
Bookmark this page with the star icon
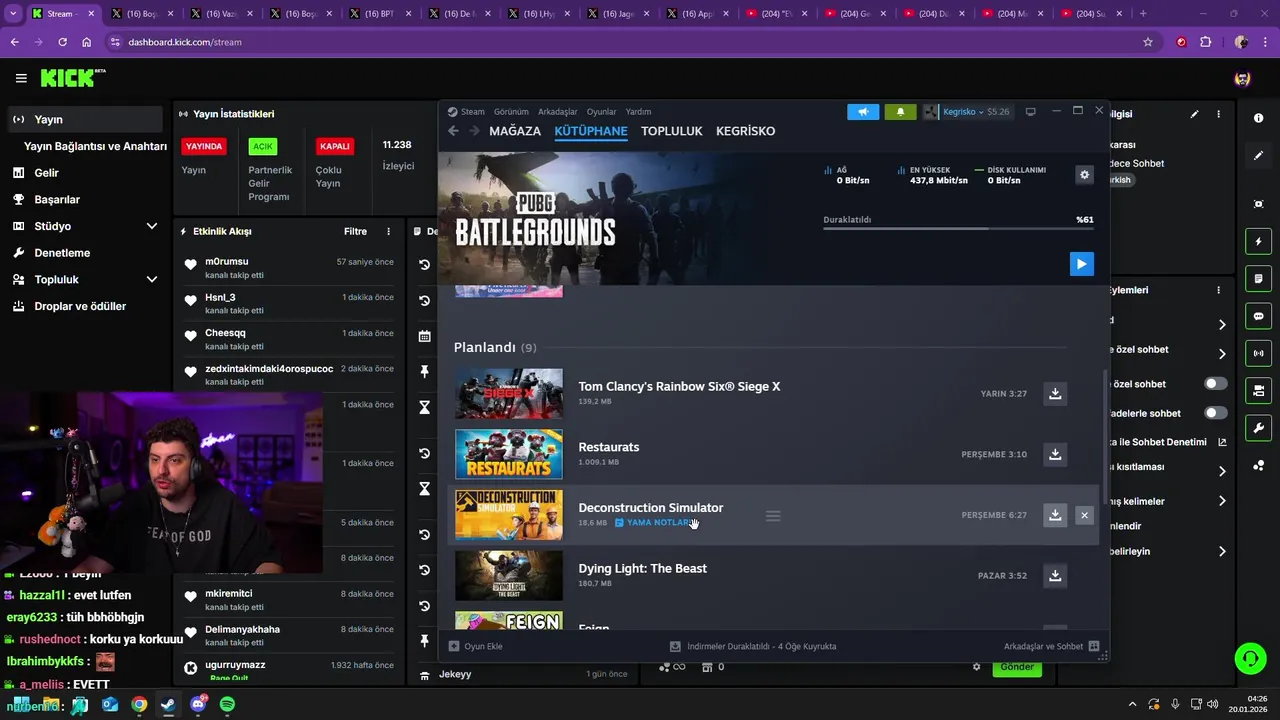[1148, 42]
